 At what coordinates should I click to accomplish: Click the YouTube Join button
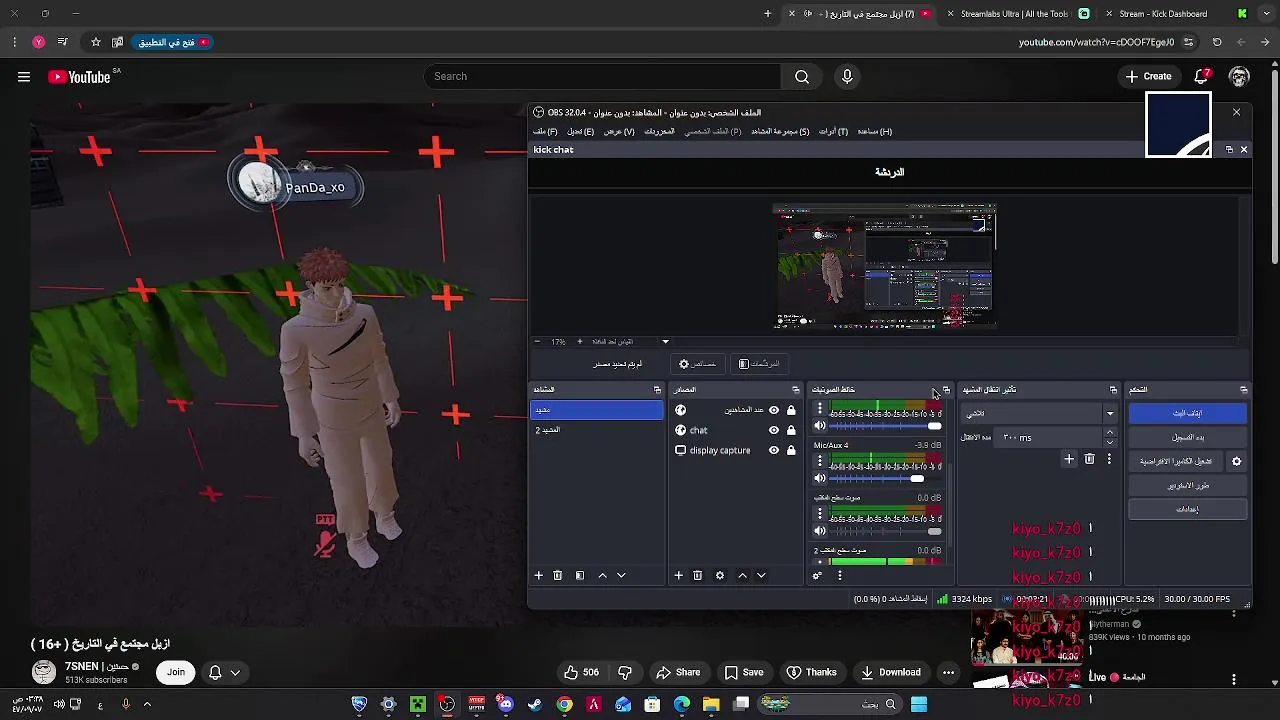(176, 672)
